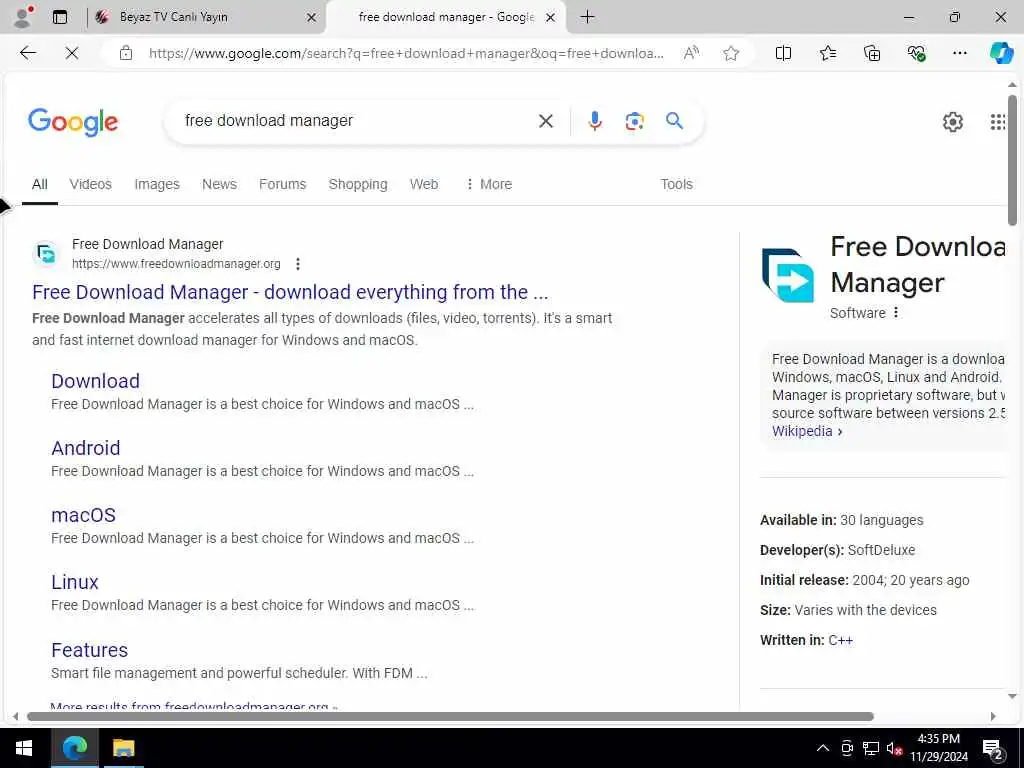Show hidden system tray icons
The height and width of the screenshot is (768, 1024).
click(x=823, y=748)
